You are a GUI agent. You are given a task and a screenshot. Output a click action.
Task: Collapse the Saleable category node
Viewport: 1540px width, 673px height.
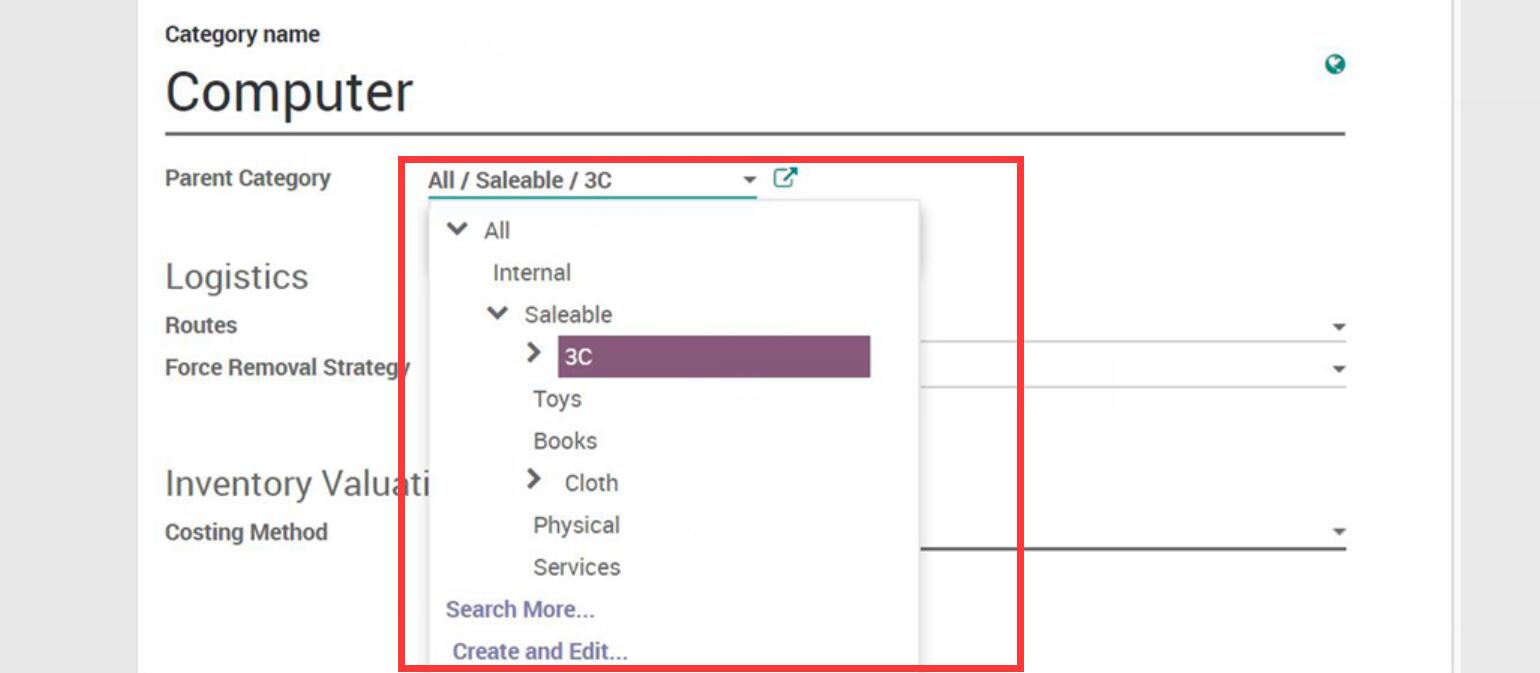point(497,314)
